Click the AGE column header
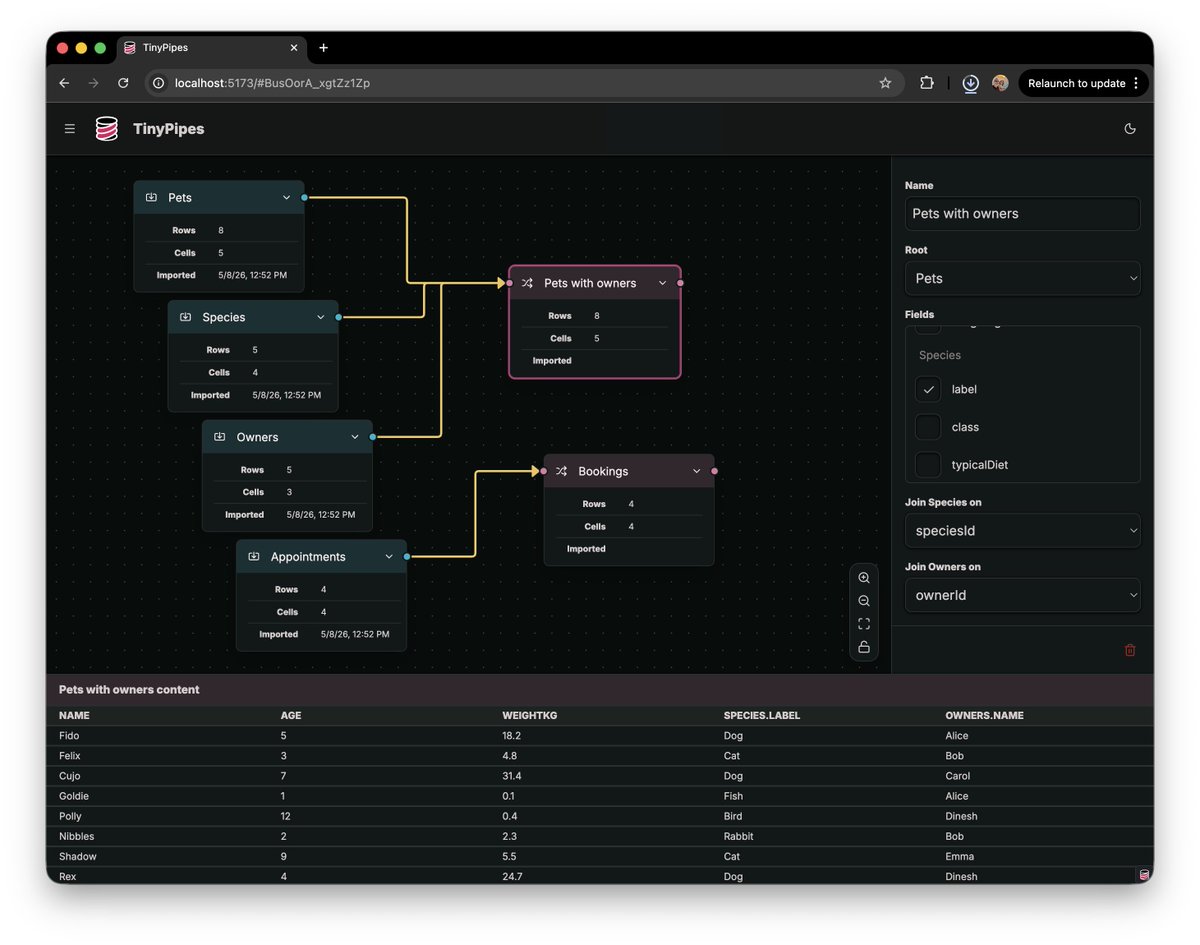The width and height of the screenshot is (1200, 945). tap(291, 716)
